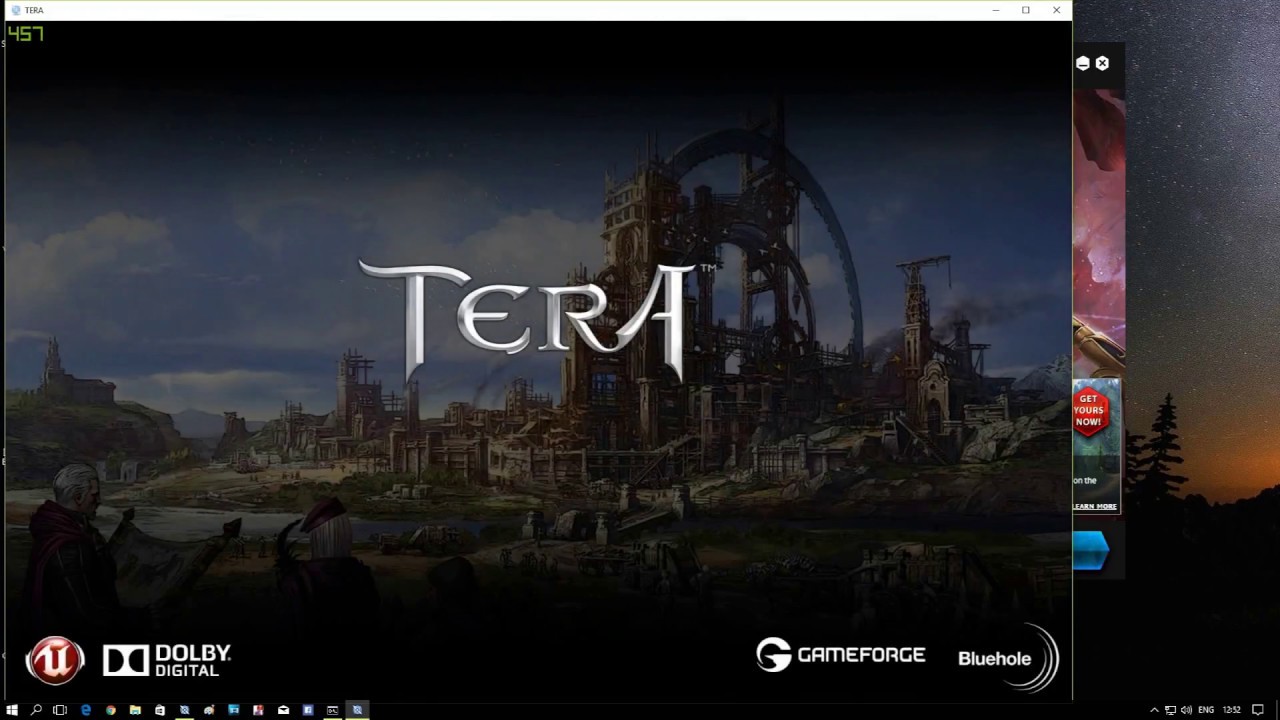Change input language via ENG indicator
The height and width of the screenshot is (720, 1280).
(x=1206, y=710)
